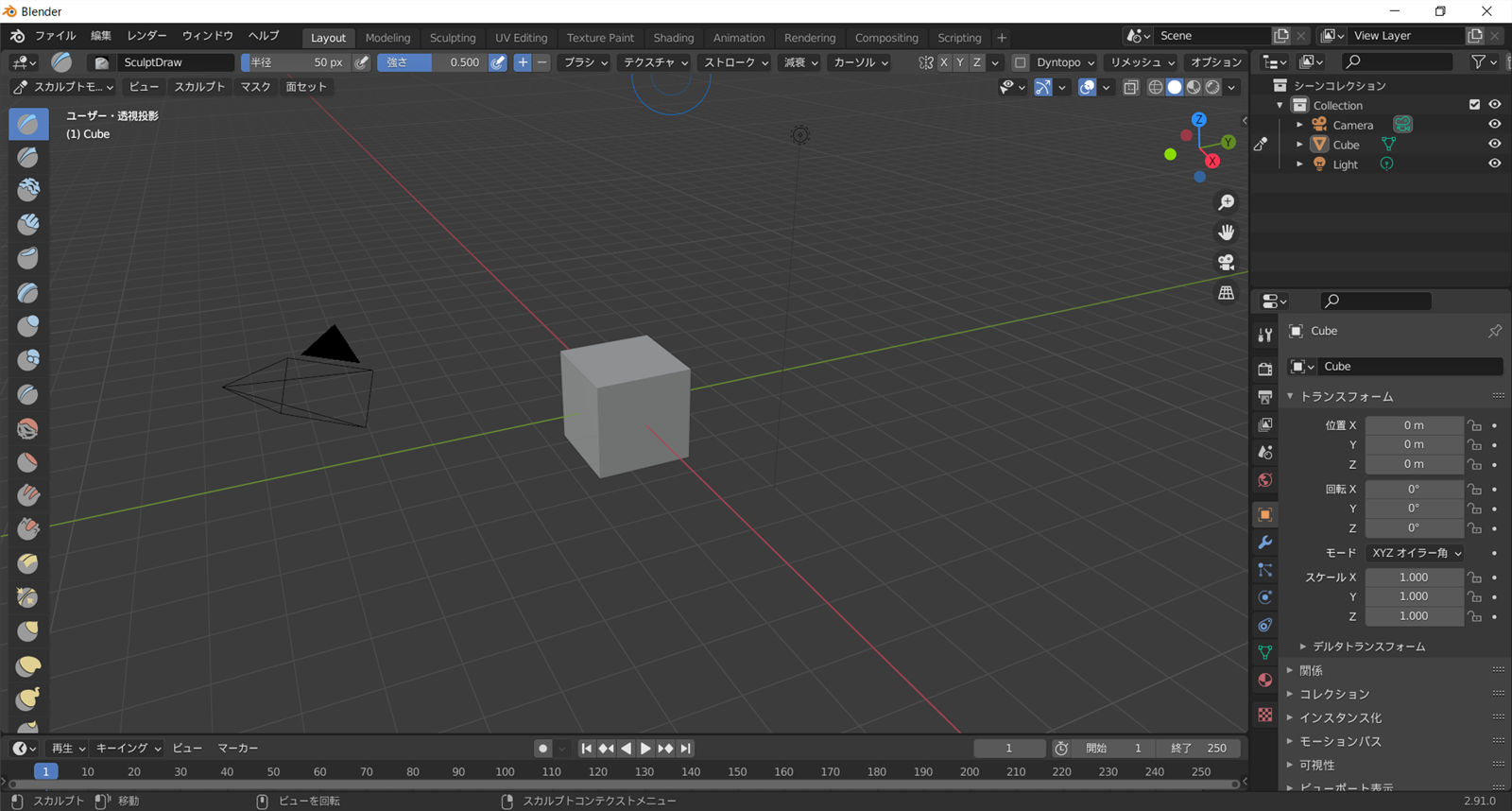
Task: Click the オプション button
Action: [1215, 62]
